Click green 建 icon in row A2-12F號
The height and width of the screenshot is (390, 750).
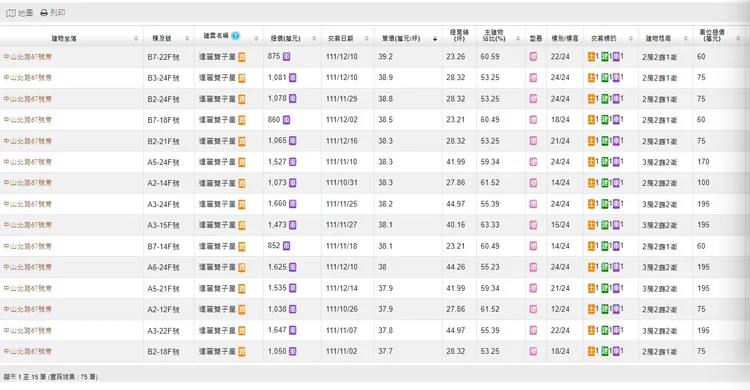tap(605, 309)
